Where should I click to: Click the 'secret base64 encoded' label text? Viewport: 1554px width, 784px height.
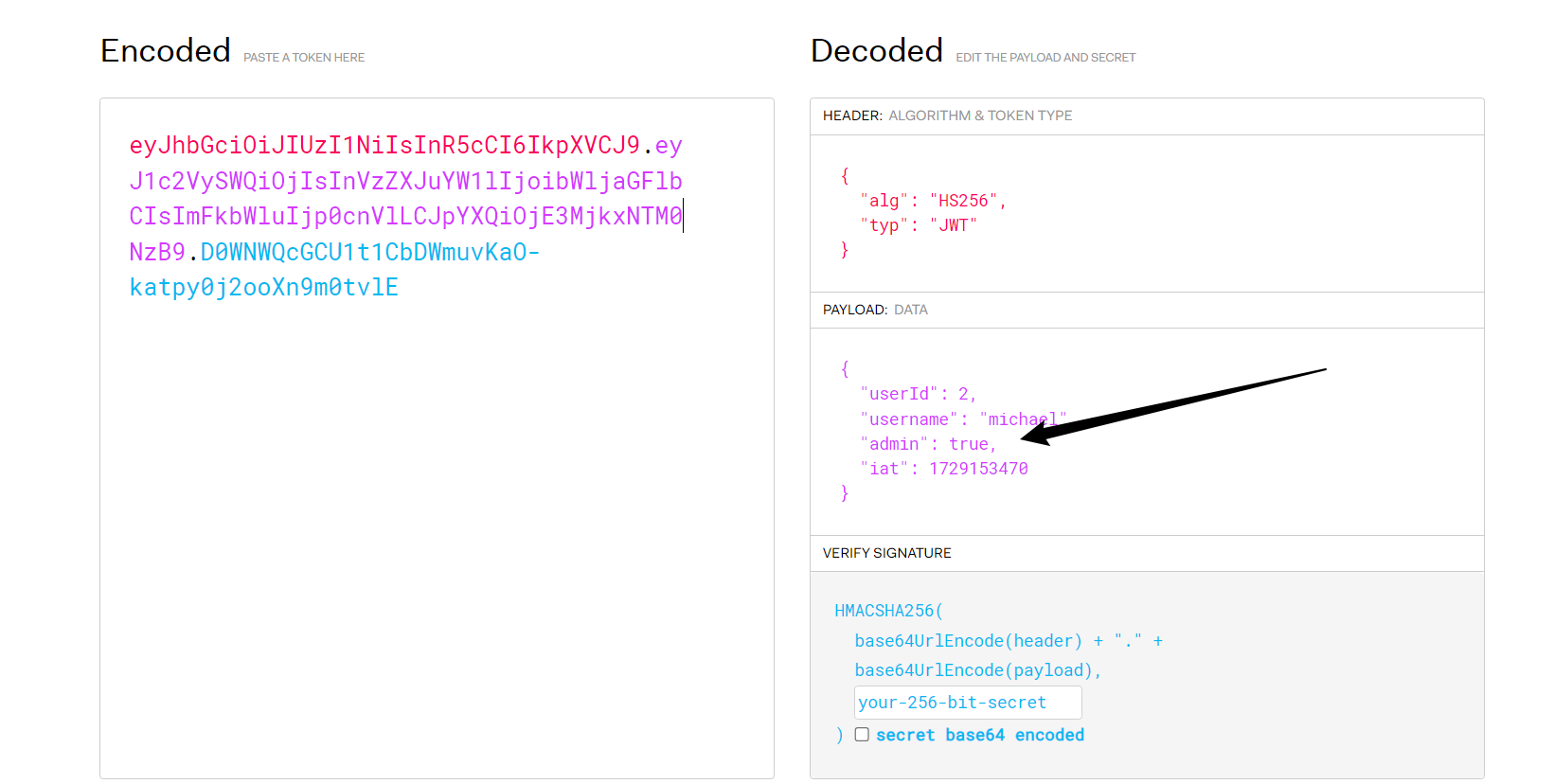click(980, 735)
